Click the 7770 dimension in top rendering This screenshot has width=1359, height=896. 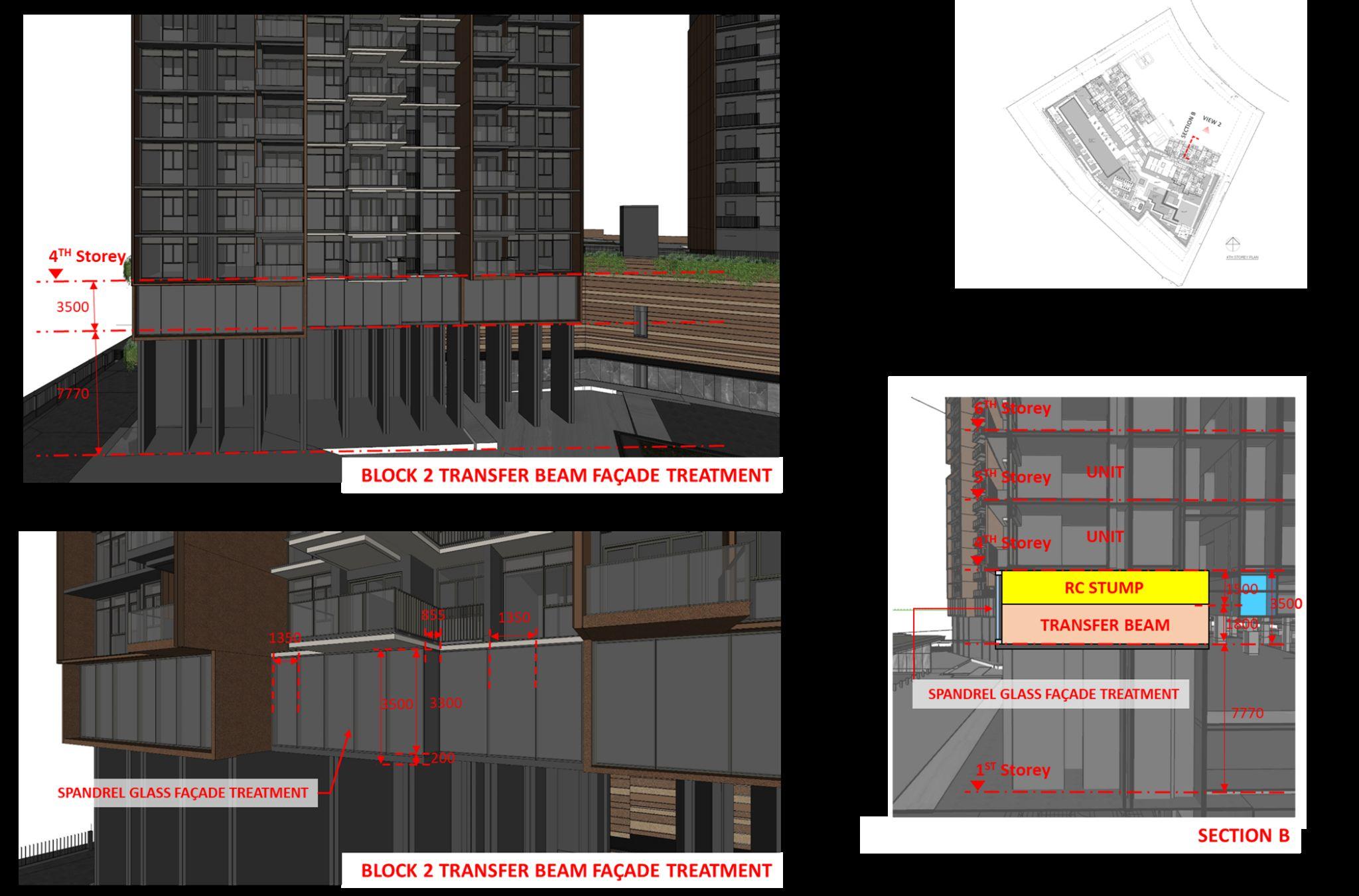72,393
